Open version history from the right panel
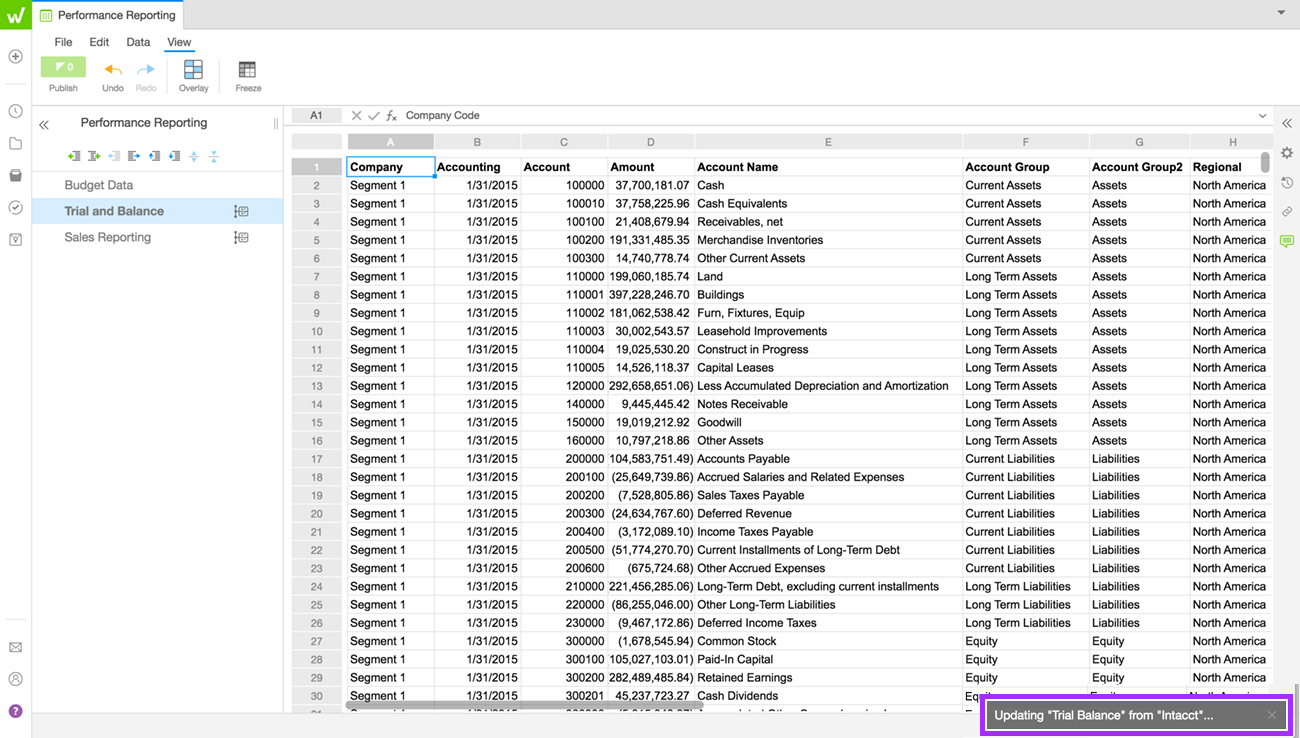The width and height of the screenshot is (1300, 738). pyautogui.click(x=1287, y=182)
